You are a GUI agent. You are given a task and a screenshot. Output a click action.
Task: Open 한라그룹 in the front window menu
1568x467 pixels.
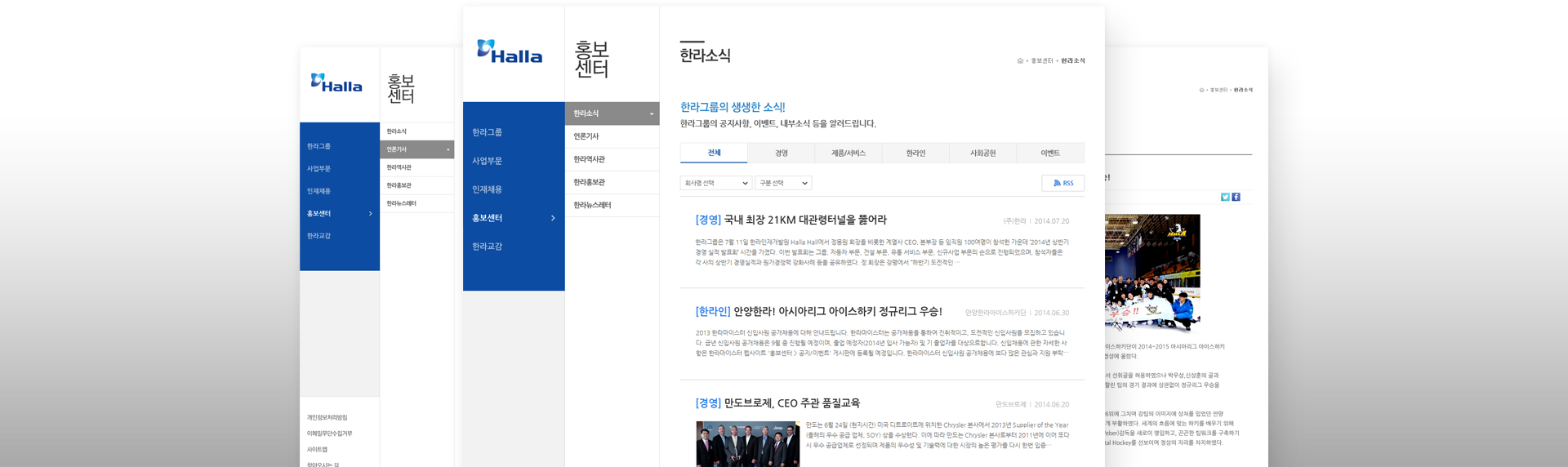(488, 132)
